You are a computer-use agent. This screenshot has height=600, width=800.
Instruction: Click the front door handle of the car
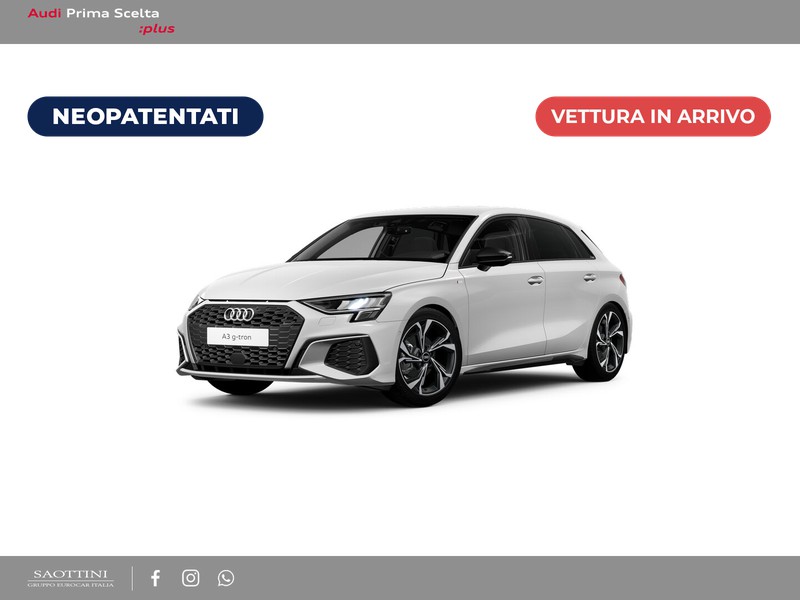[536, 281]
